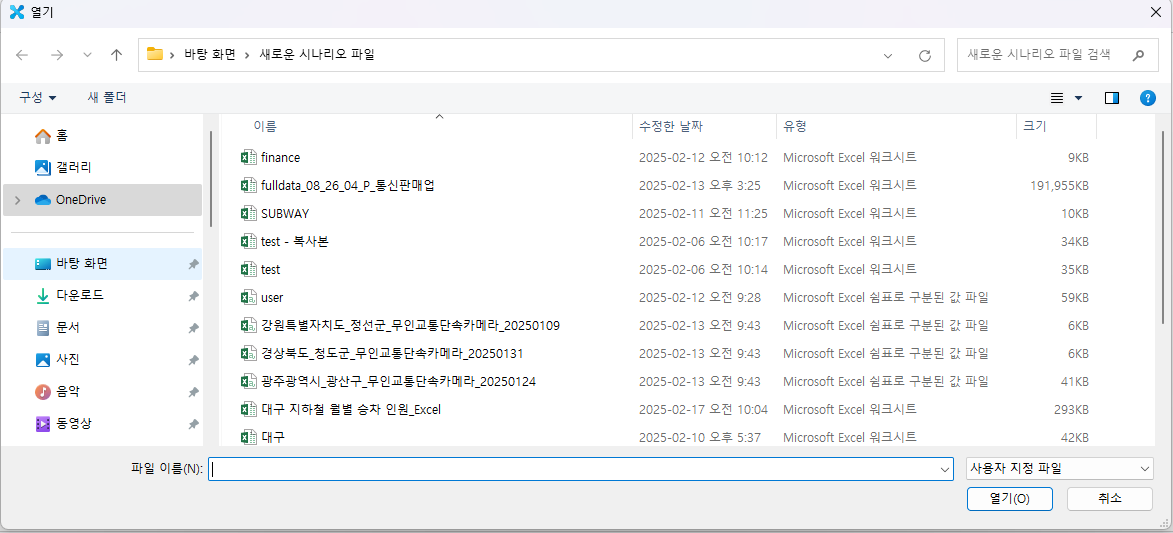Expand the file name history dropdown
This screenshot has height=533, width=1173.
945,469
